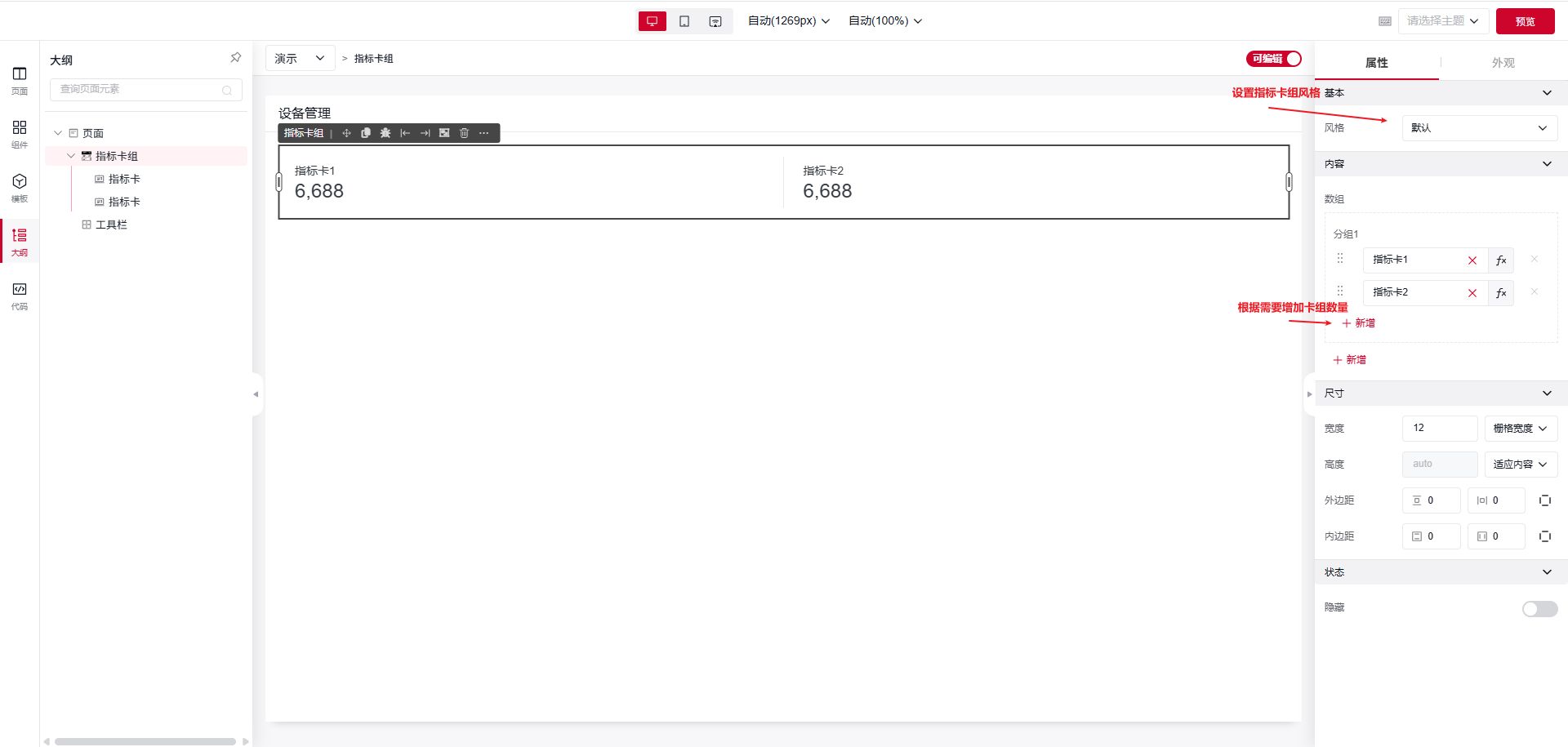This screenshot has height=747, width=1568.
Task: Open the 代码 code panel in sidebar
Action: [20, 296]
